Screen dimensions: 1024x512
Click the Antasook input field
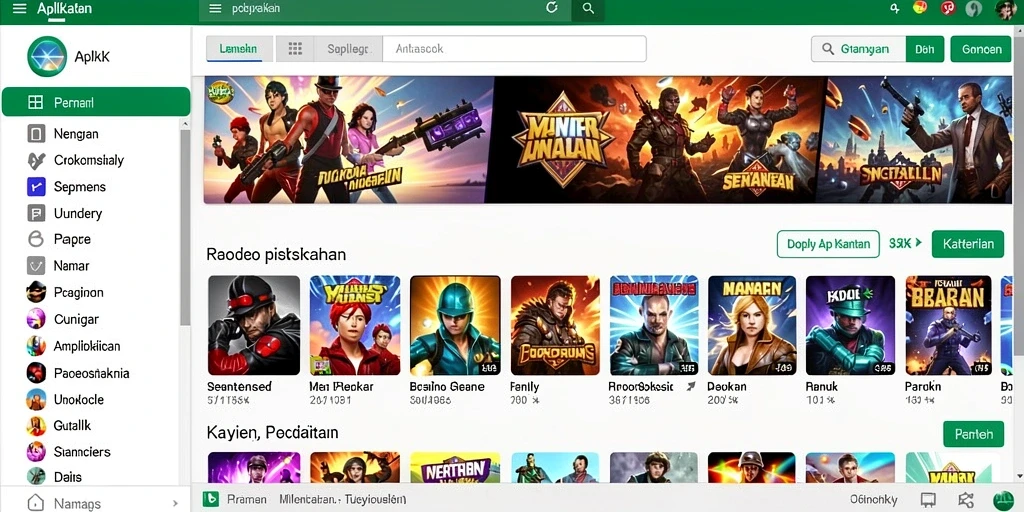pos(515,49)
